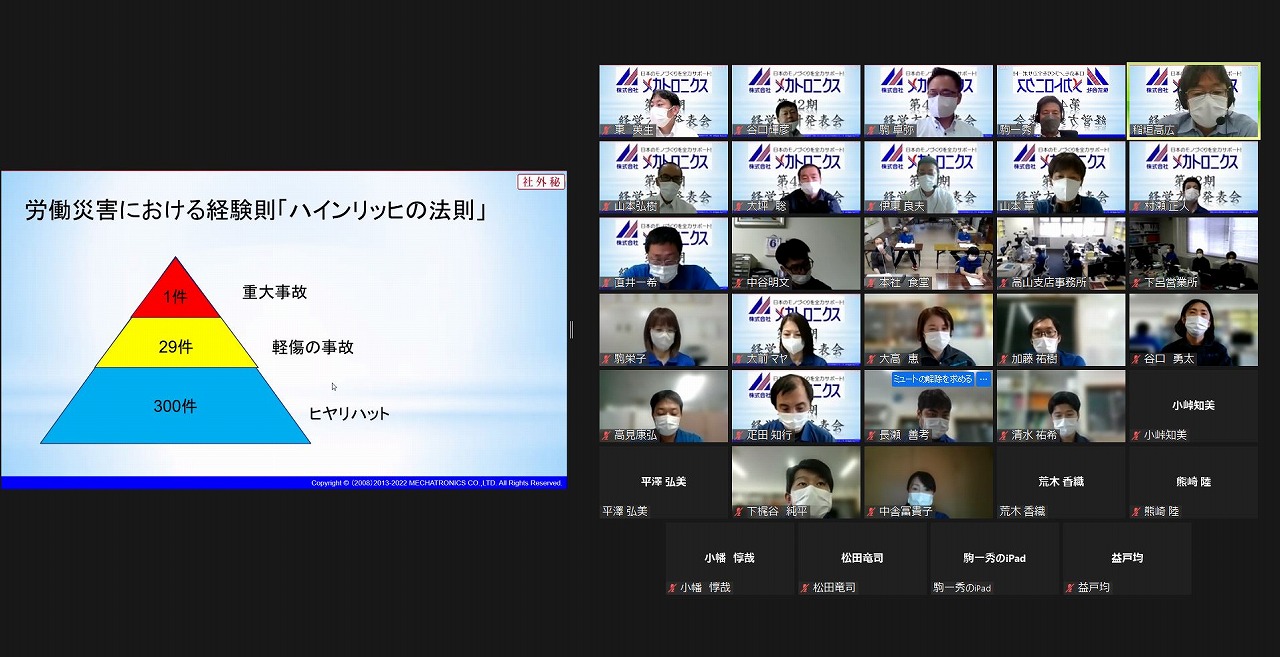This screenshot has width=1280, height=657.
Task: Click the muted mic icon beside 村瀬 正人
Action: 1136,206
